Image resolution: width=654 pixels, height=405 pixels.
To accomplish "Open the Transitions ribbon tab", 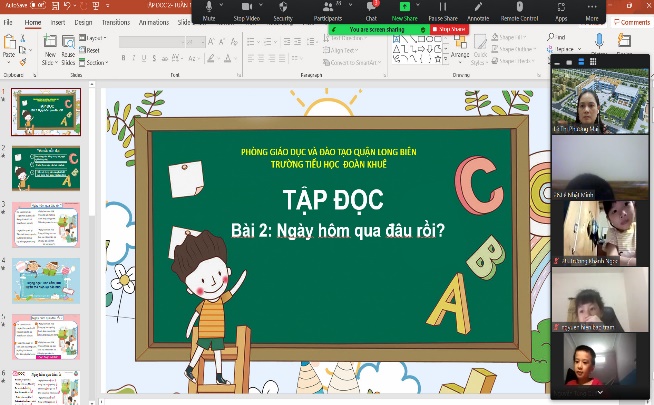I will pos(115,21).
